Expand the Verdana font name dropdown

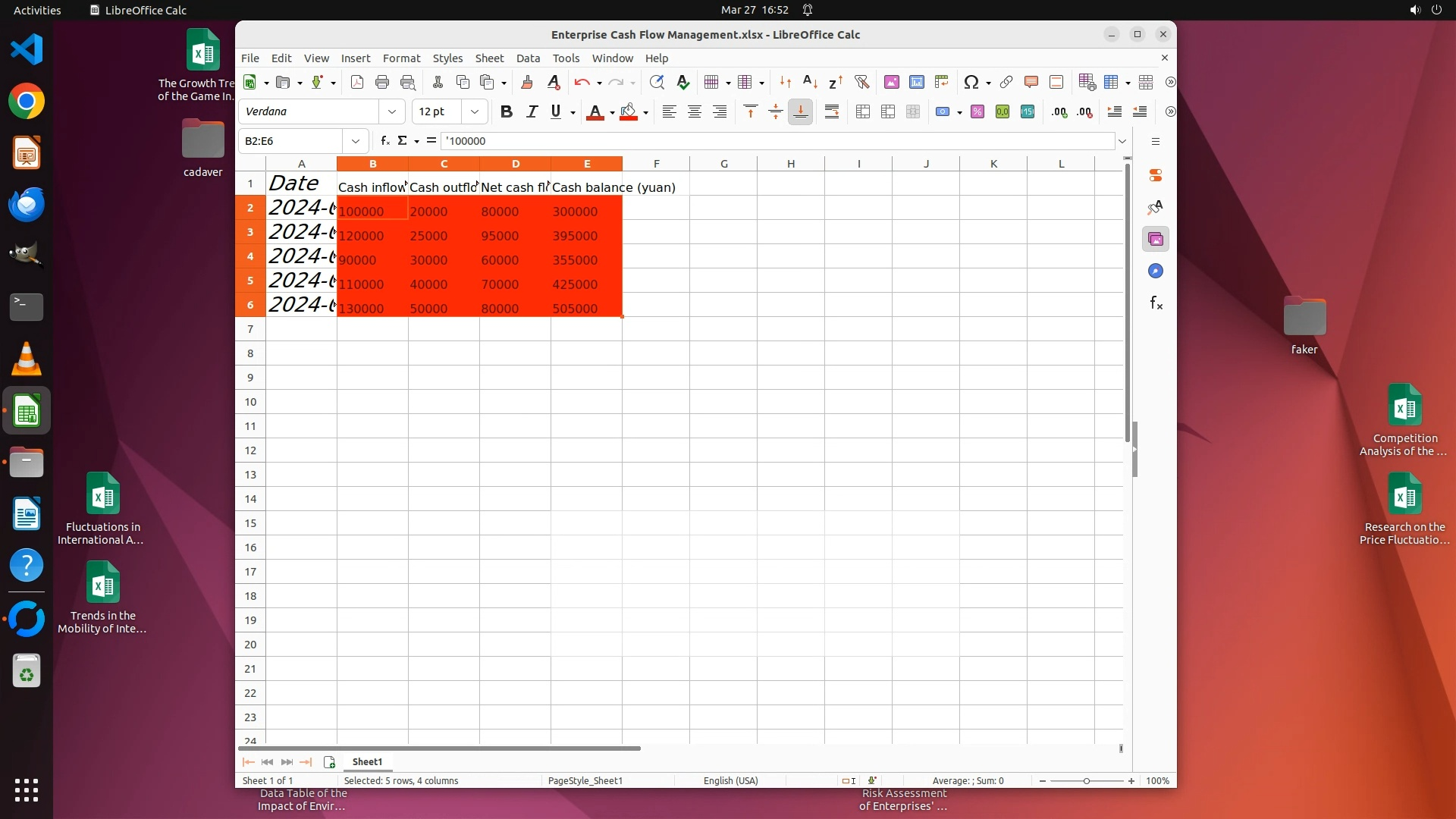coord(392,112)
